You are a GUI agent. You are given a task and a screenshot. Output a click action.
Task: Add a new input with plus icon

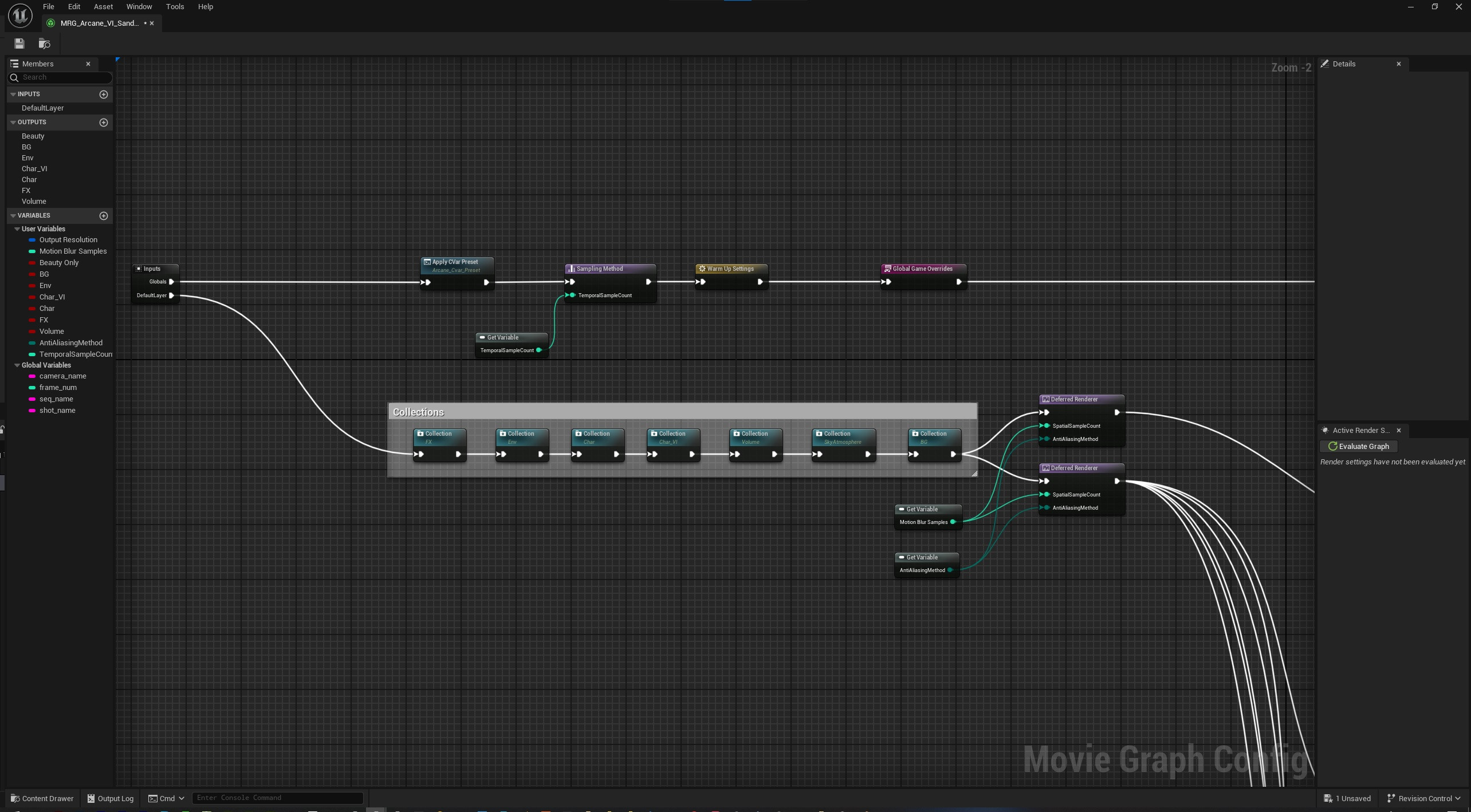pos(104,94)
